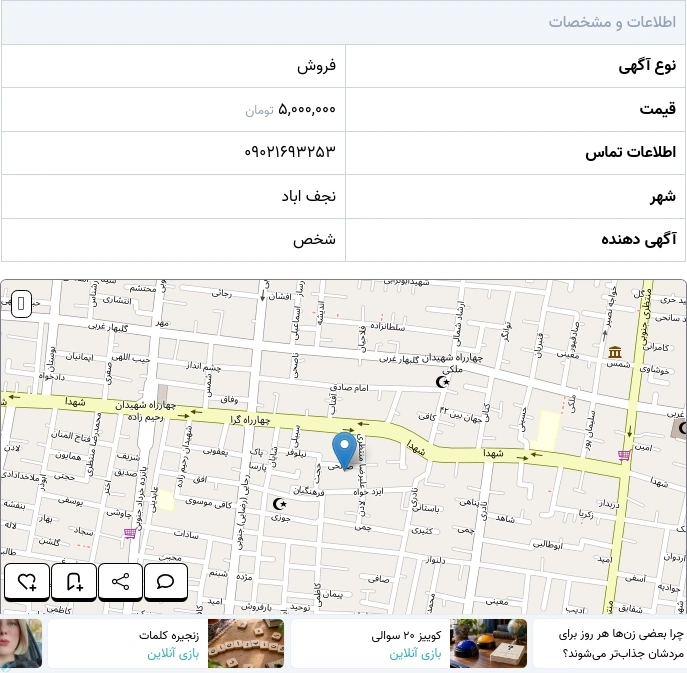Viewport: 687px width, 673px height.
Task: Click map label سلطانزاده
Action: pyautogui.click(x=388, y=327)
